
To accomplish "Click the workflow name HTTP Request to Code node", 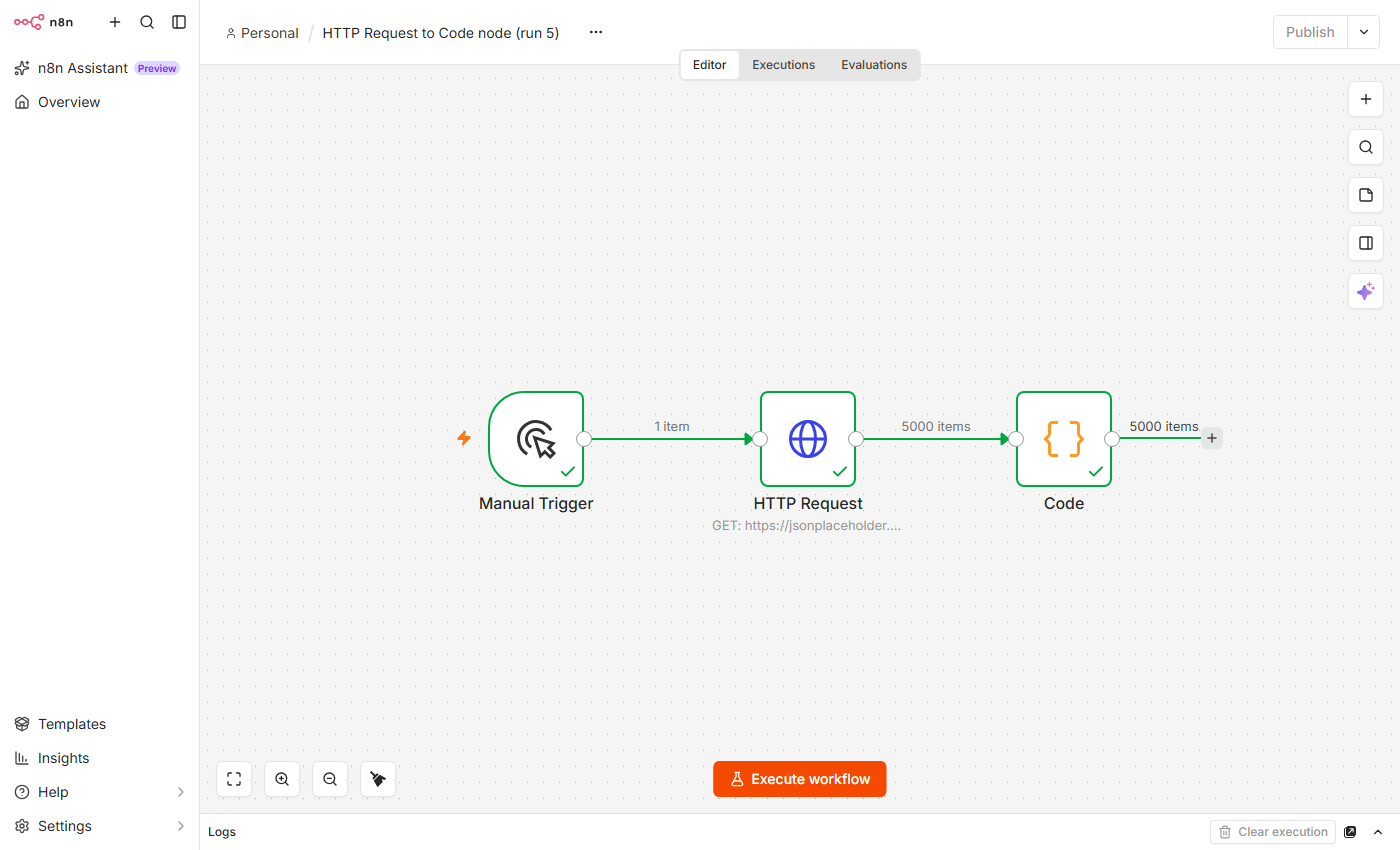I will [440, 33].
